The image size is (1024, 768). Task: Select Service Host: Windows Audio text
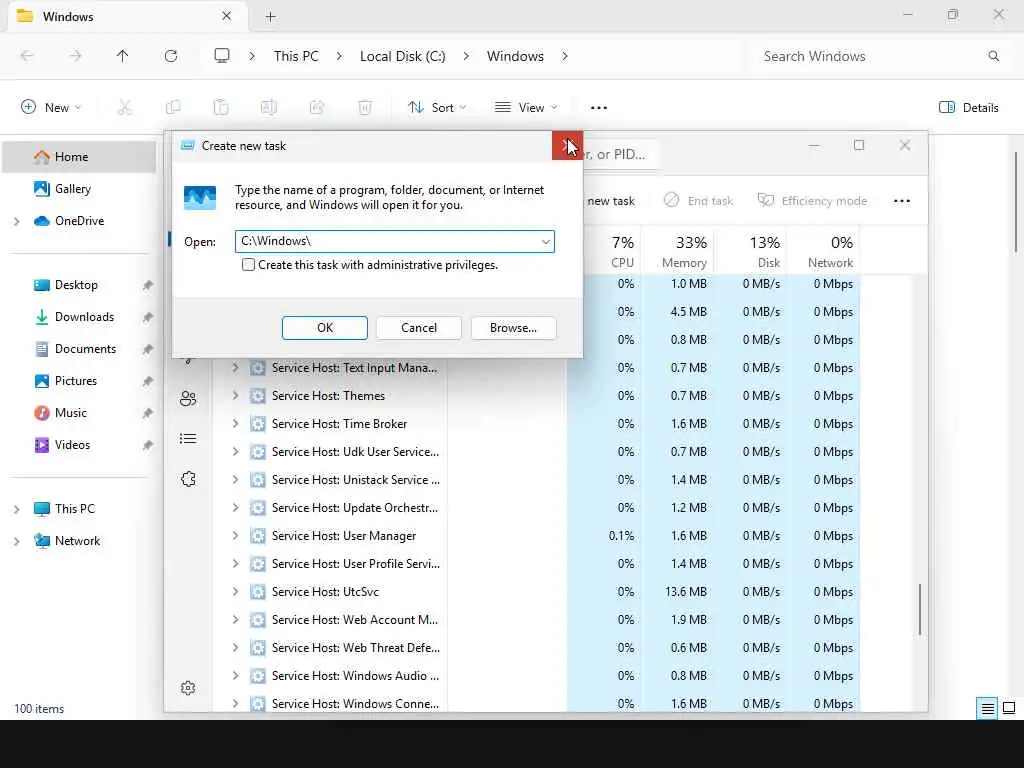click(355, 676)
